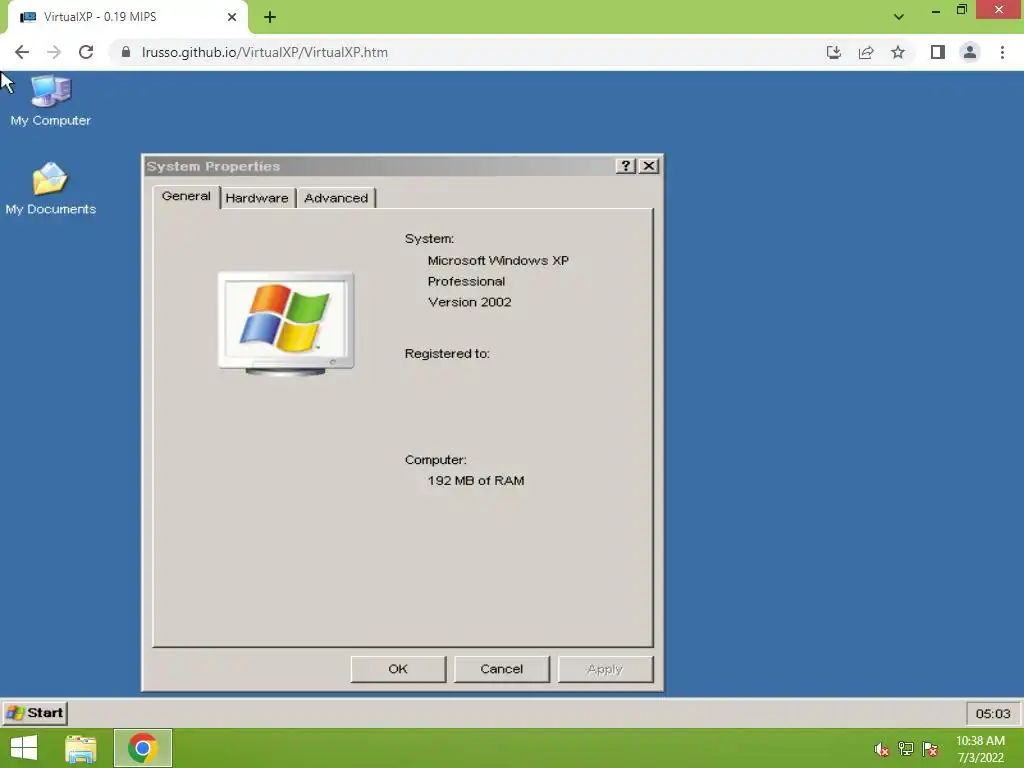Click the grayed Apply button
1024x768 pixels.
[x=605, y=669]
